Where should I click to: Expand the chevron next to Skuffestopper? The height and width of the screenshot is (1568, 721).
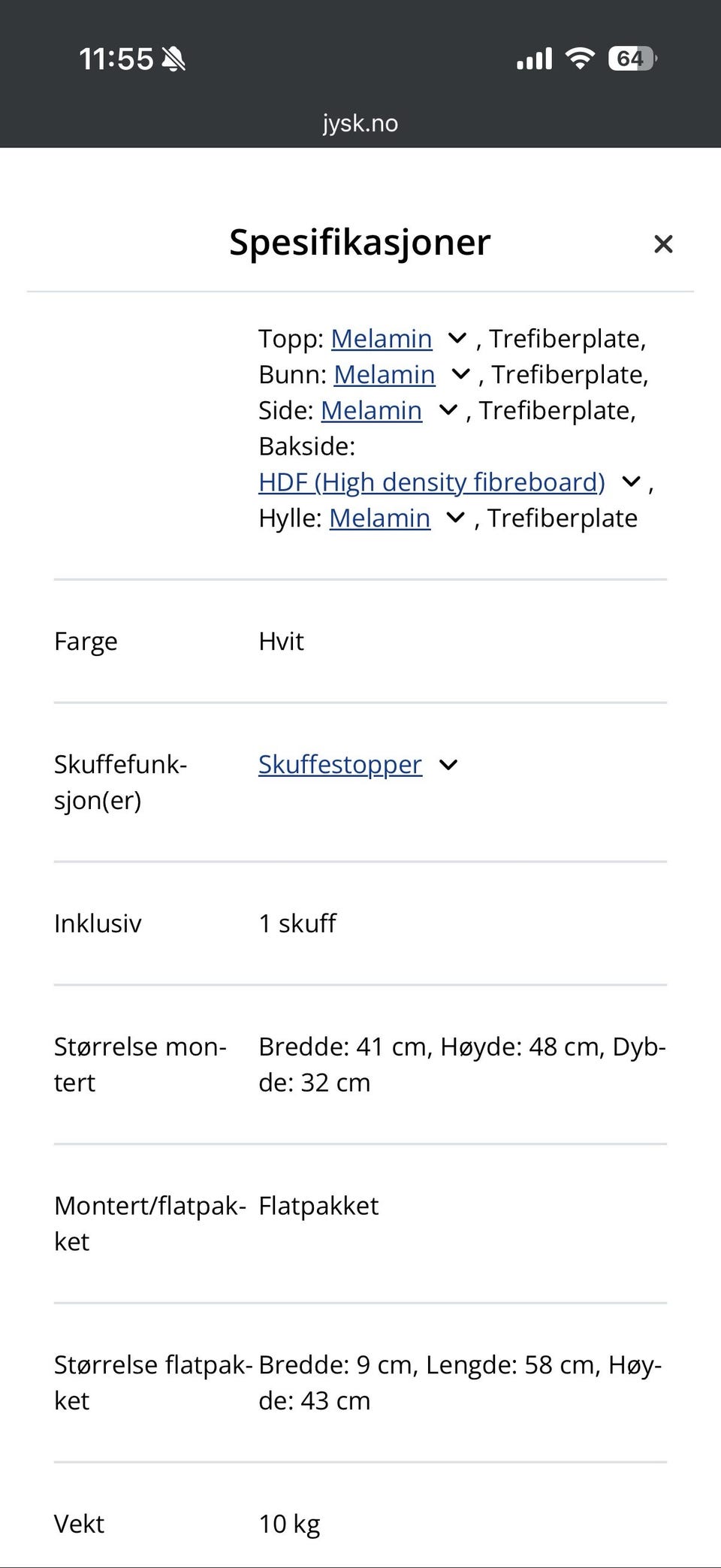pyautogui.click(x=449, y=765)
